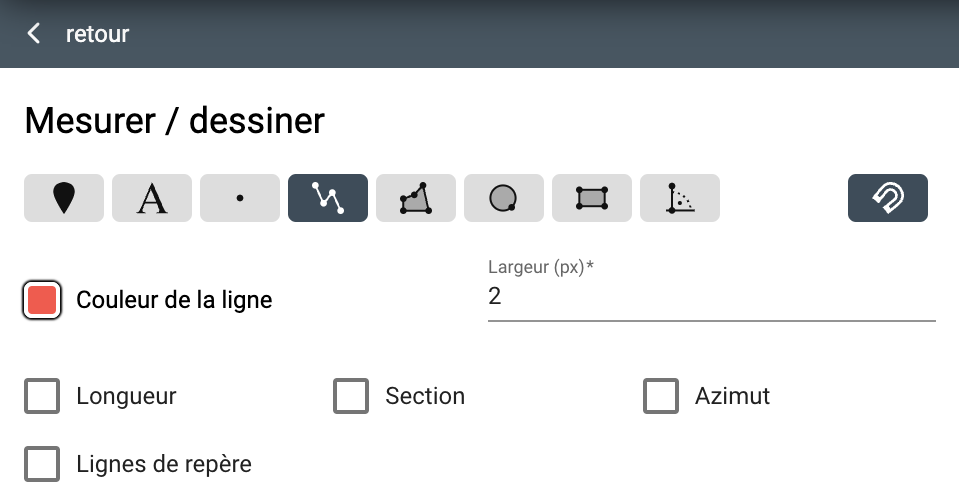This screenshot has height=493, width=959.
Task: Select the polygon drawing tool
Action: 416,198
